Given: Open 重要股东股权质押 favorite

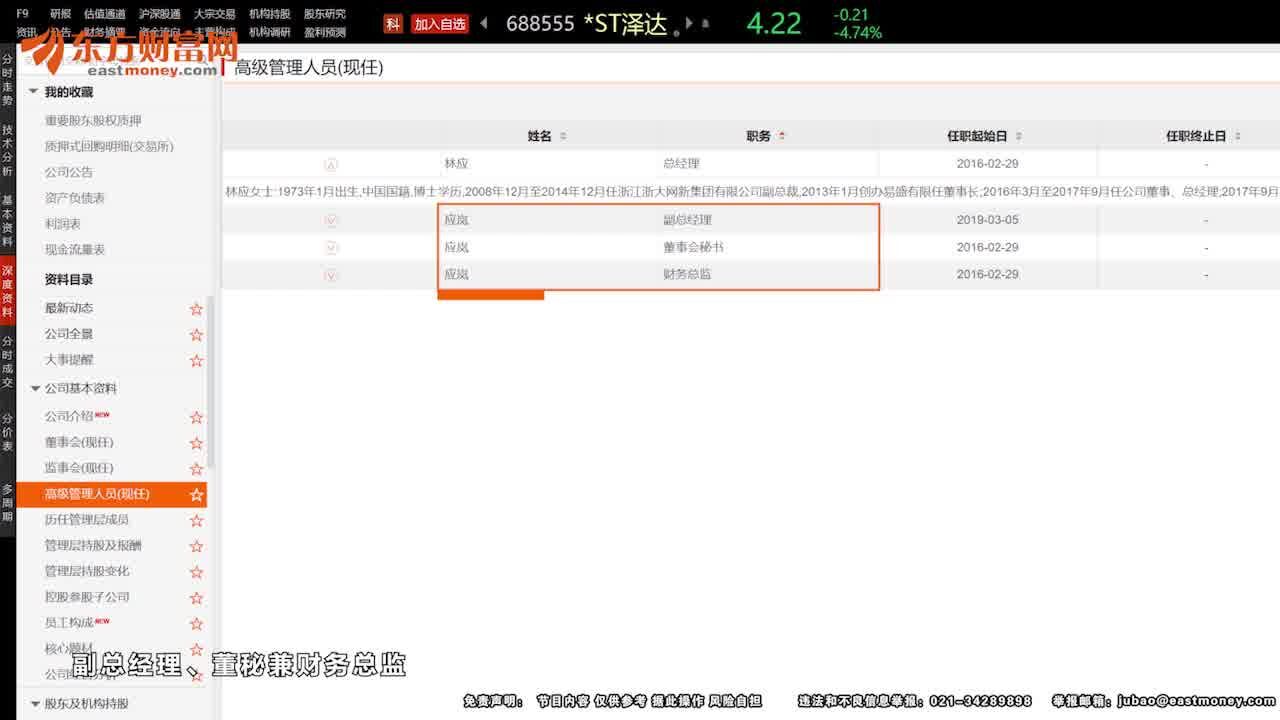Looking at the screenshot, I should (93, 121).
